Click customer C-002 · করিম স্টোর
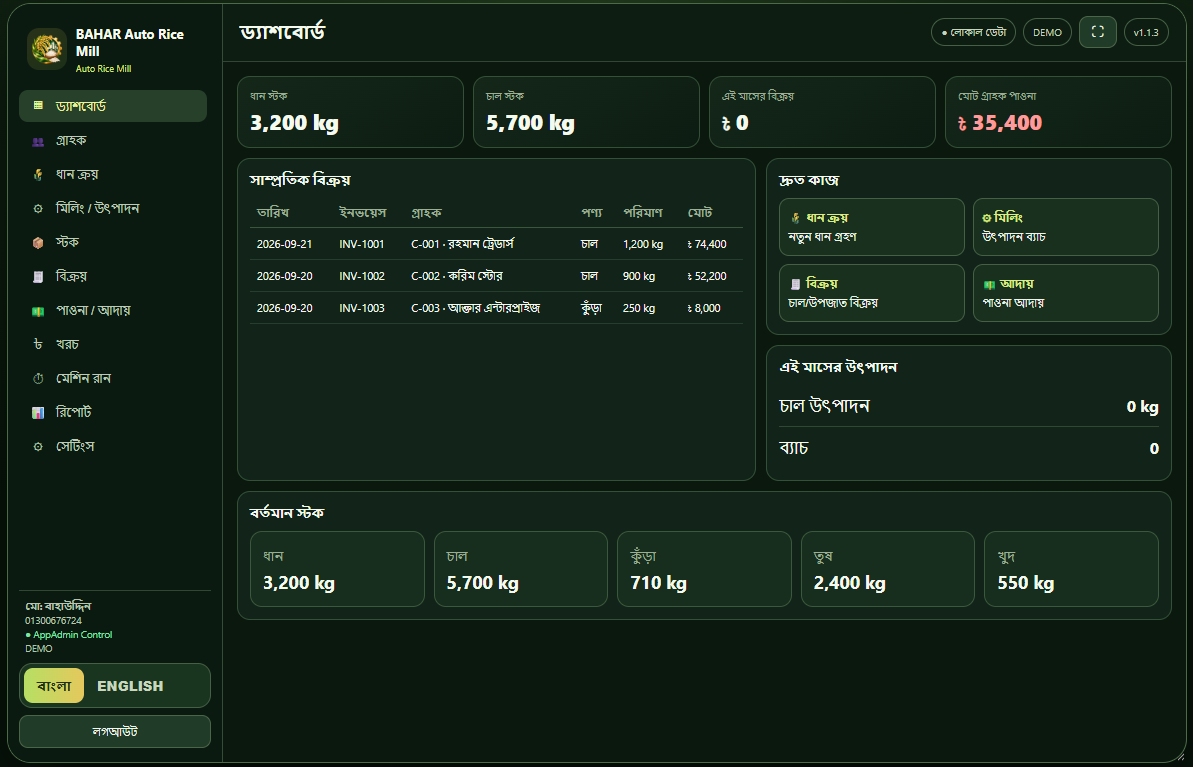Image resolution: width=1193 pixels, height=767 pixels. point(457,276)
